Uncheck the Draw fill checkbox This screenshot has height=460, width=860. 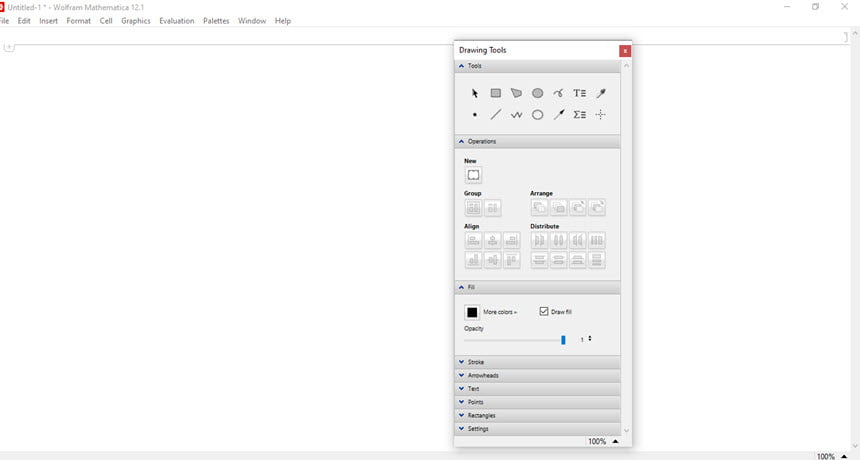tap(544, 311)
